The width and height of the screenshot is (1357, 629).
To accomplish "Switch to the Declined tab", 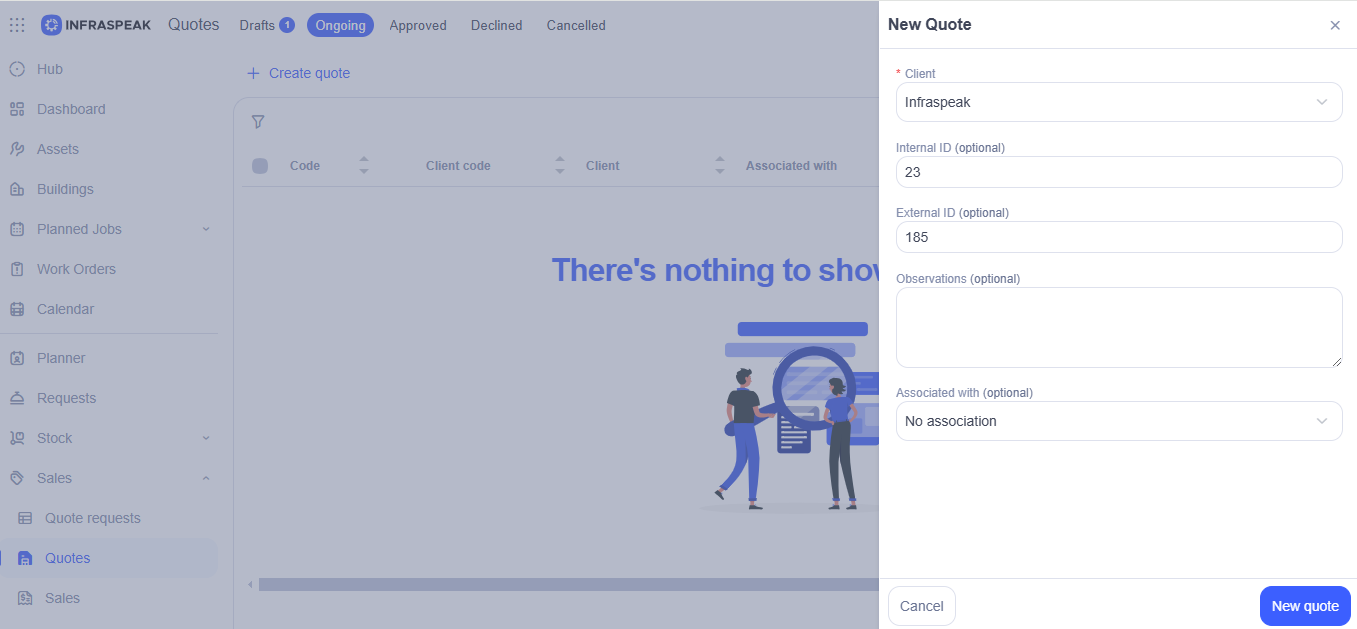I will pos(497,25).
